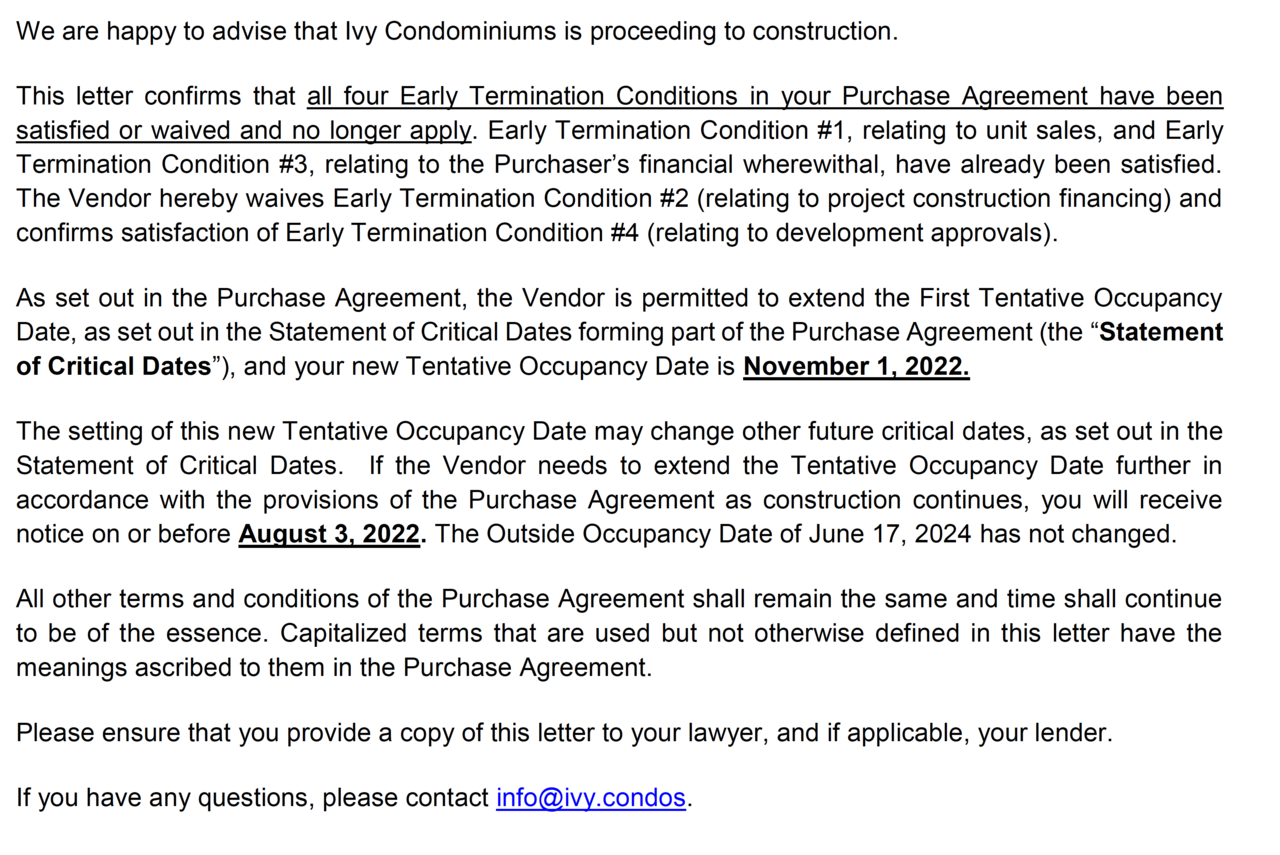Click the bold date November 1, 2022
This screenshot has width=1280, height=855.
coord(856,366)
